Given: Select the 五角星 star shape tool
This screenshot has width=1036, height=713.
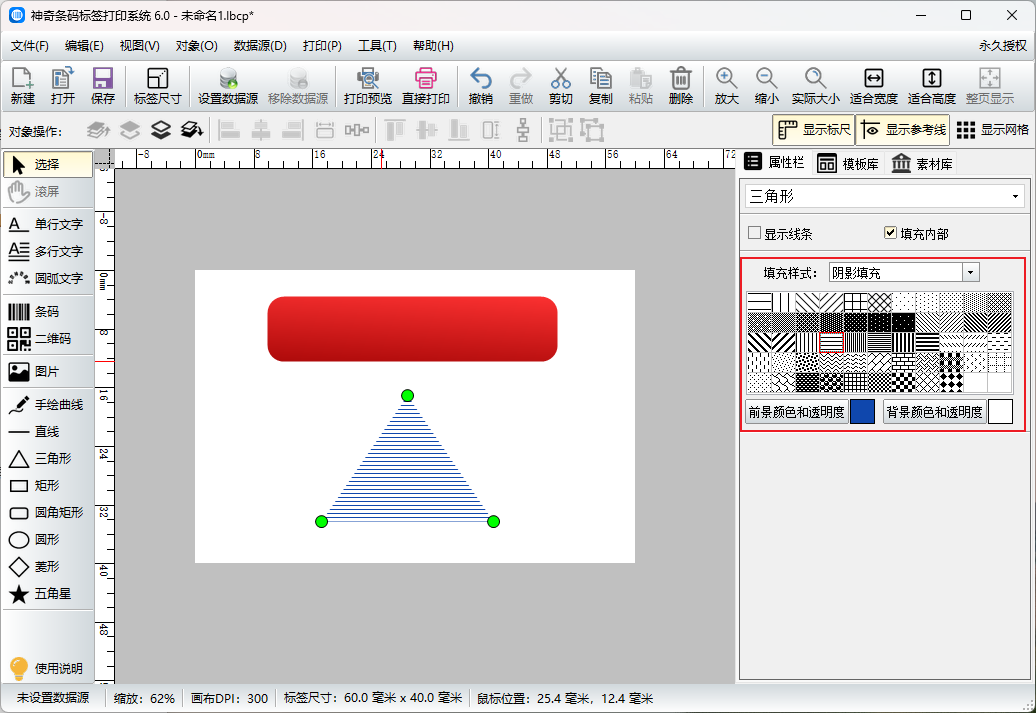Looking at the screenshot, I should (x=47, y=594).
